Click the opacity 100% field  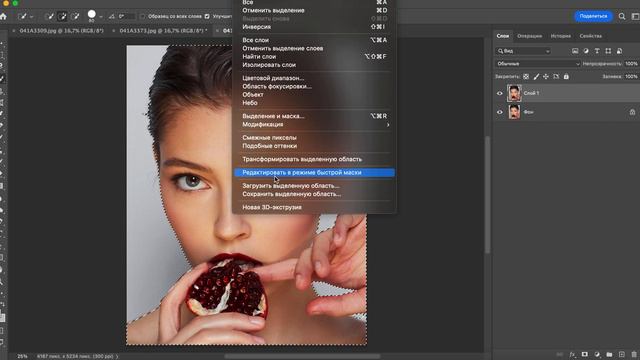coord(631,64)
